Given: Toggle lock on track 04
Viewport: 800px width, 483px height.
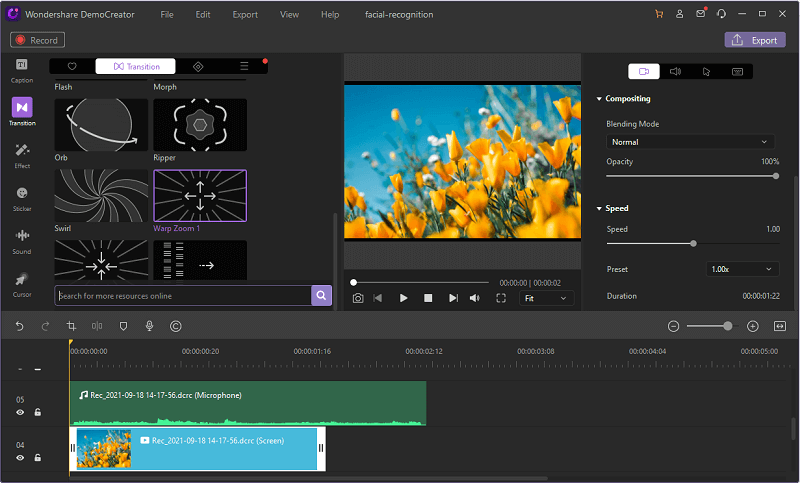Looking at the screenshot, I should pyautogui.click(x=38, y=457).
